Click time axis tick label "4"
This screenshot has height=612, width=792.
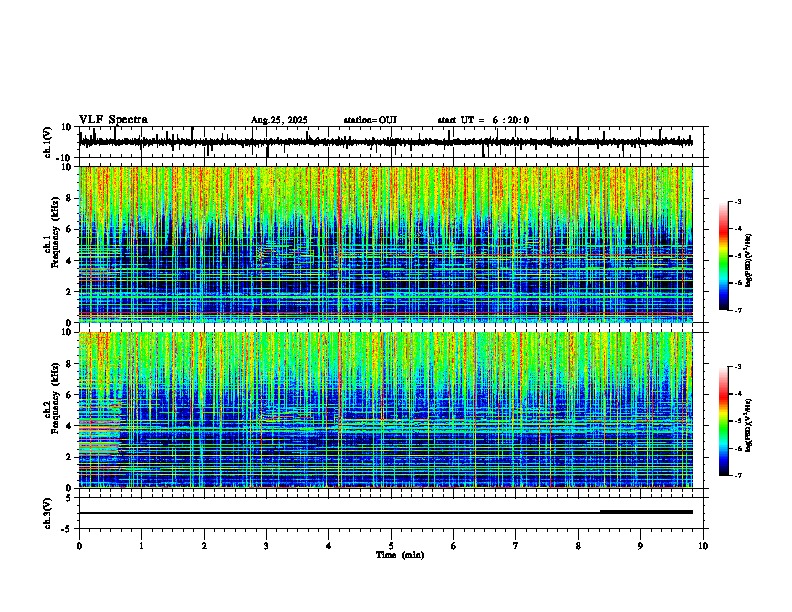click(x=329, y=546)
